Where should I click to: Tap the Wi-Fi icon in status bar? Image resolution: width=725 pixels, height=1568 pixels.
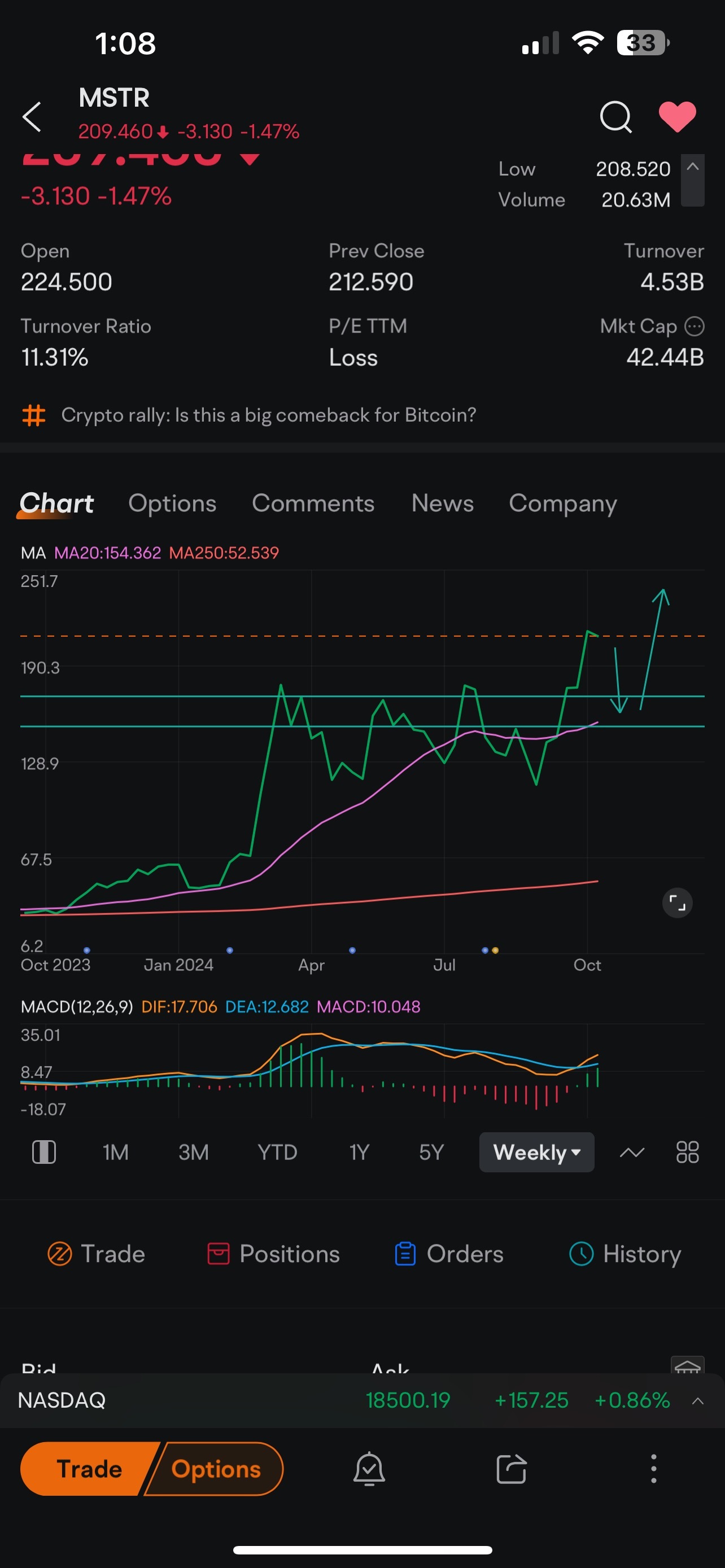pos(587,43)
